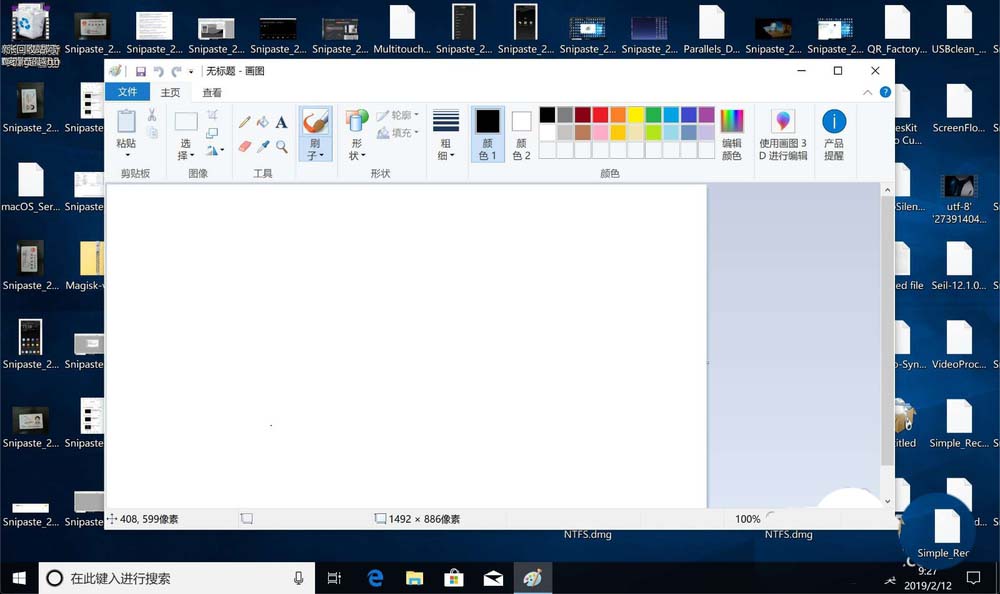Select the Color picker eyedropper tool

262,147
